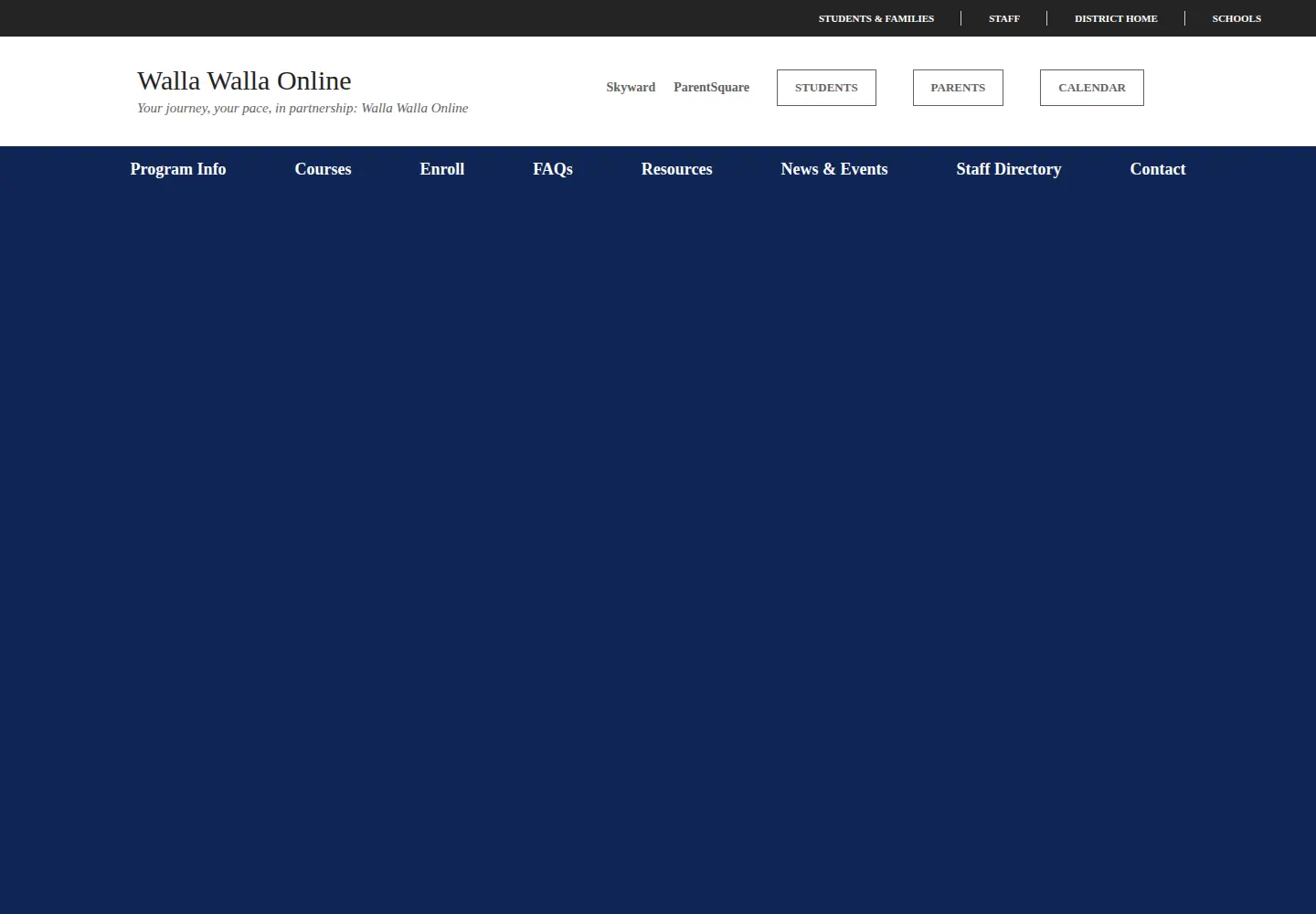Select News & Events in navigation

(x=834, y=169)
